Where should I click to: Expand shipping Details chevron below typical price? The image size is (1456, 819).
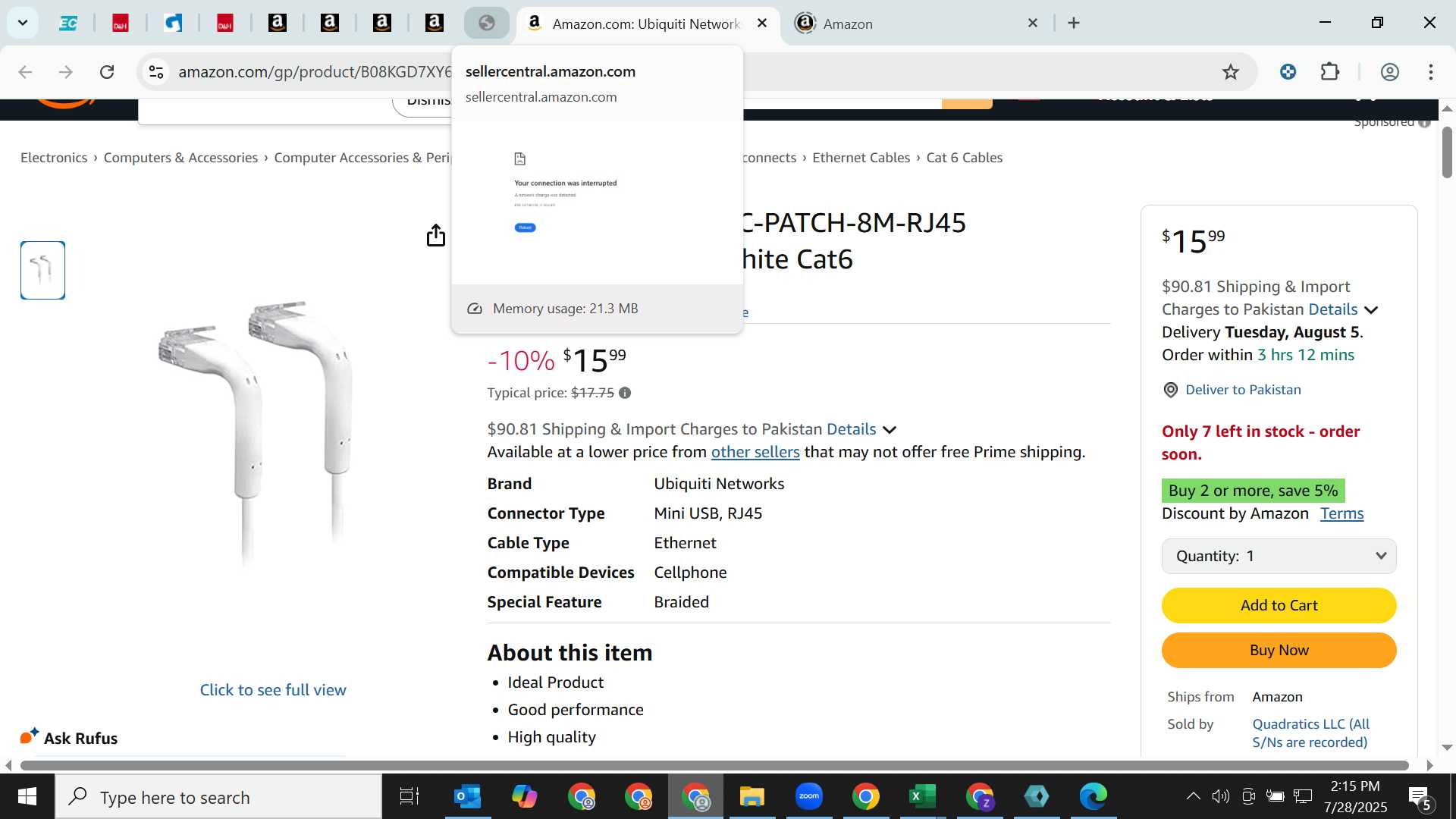tap(890, 430)
